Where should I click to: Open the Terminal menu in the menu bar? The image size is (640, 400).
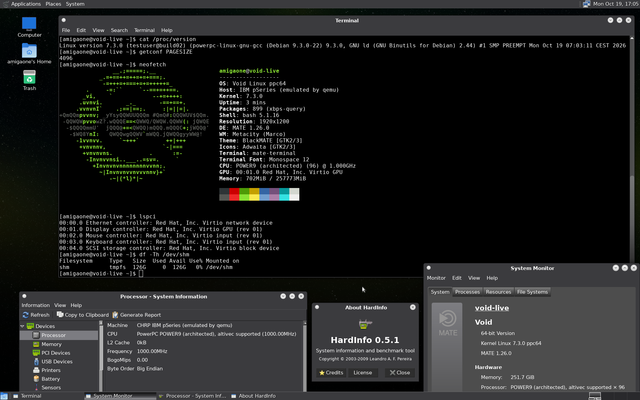tap(144, 30)
